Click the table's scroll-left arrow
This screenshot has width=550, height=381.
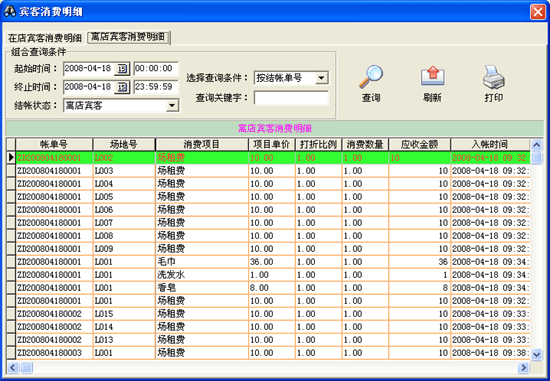(x=13, y=367)
